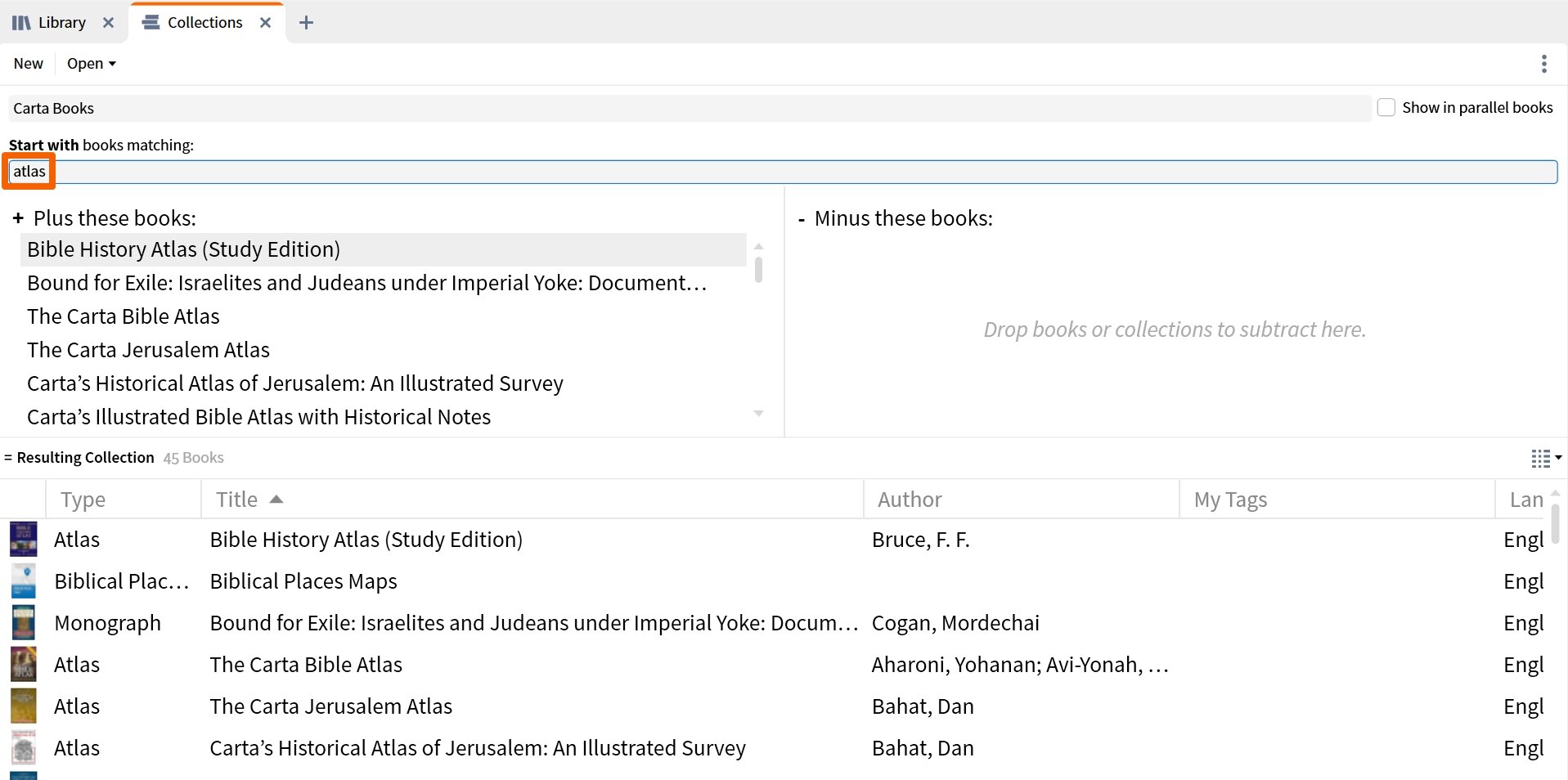This screenshot has width=1568, height=780.
Task: Click Carta's Historical Atlas of Jerusalem cover thumbnail
Action: coord(23,748)
